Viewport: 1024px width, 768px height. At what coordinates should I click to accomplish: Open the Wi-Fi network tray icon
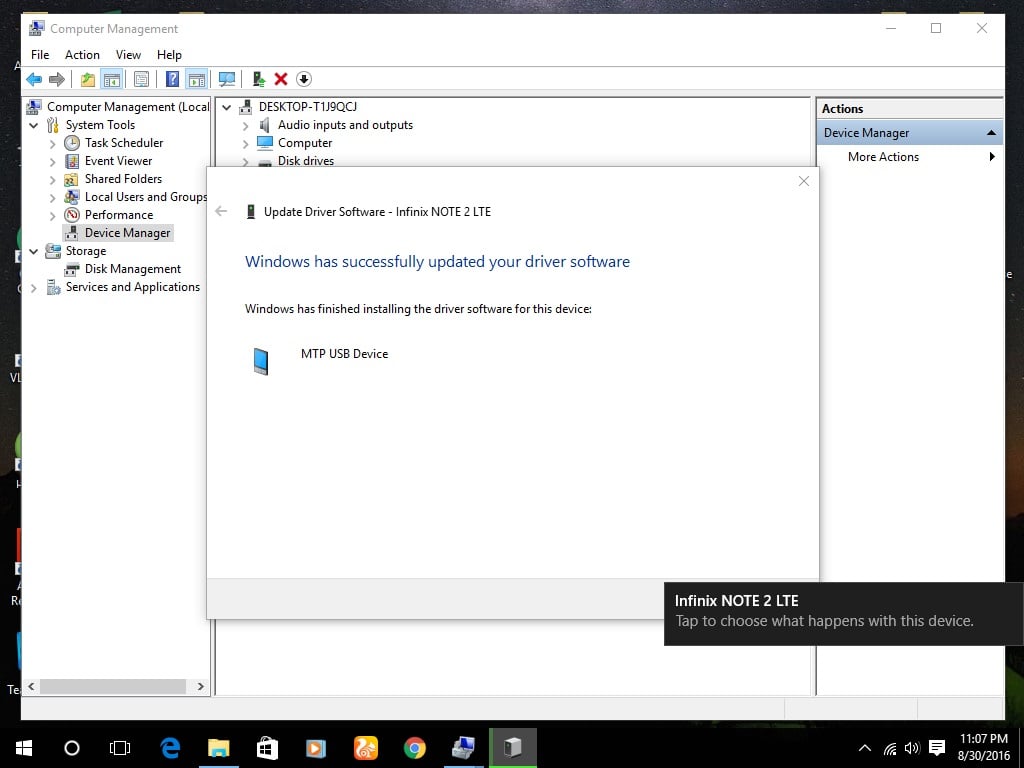coord(890,748)
